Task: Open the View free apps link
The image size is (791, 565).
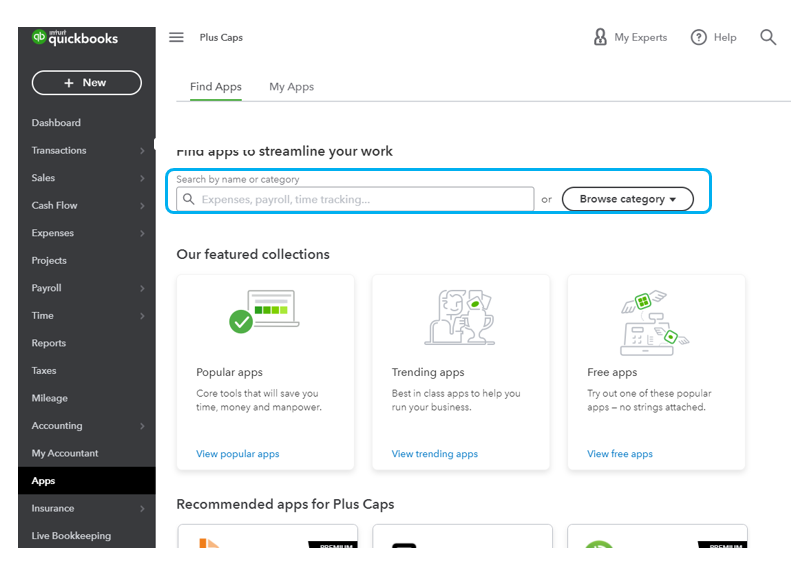Action: click(x=620, y=454)
